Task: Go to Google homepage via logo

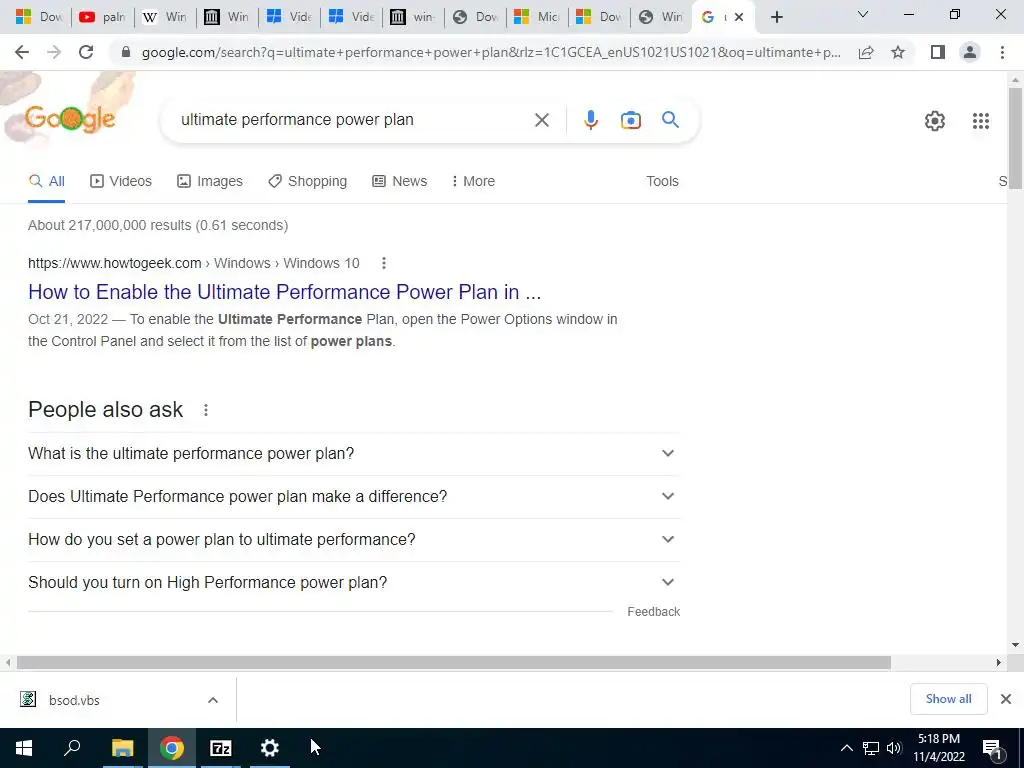Action: pyautogui.click(x=70, y=118)
